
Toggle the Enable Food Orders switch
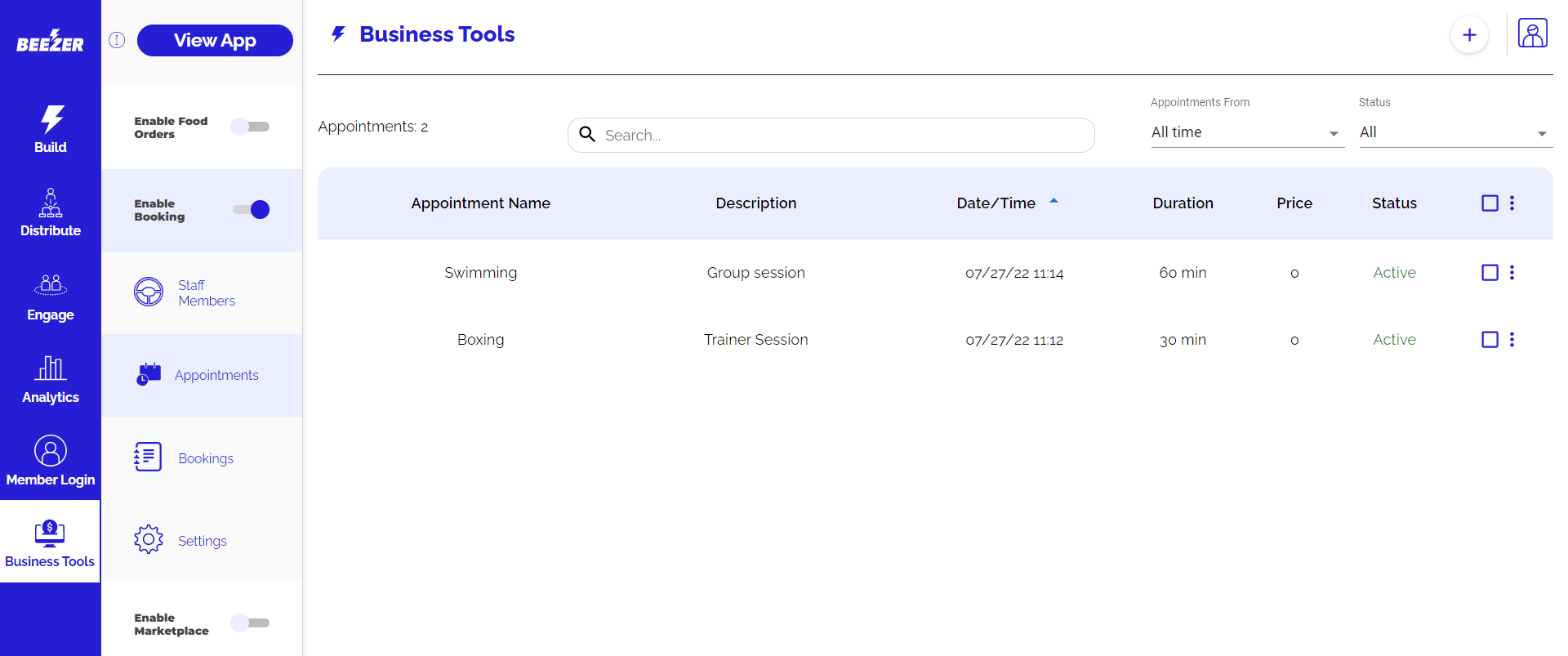click(250, 127)
